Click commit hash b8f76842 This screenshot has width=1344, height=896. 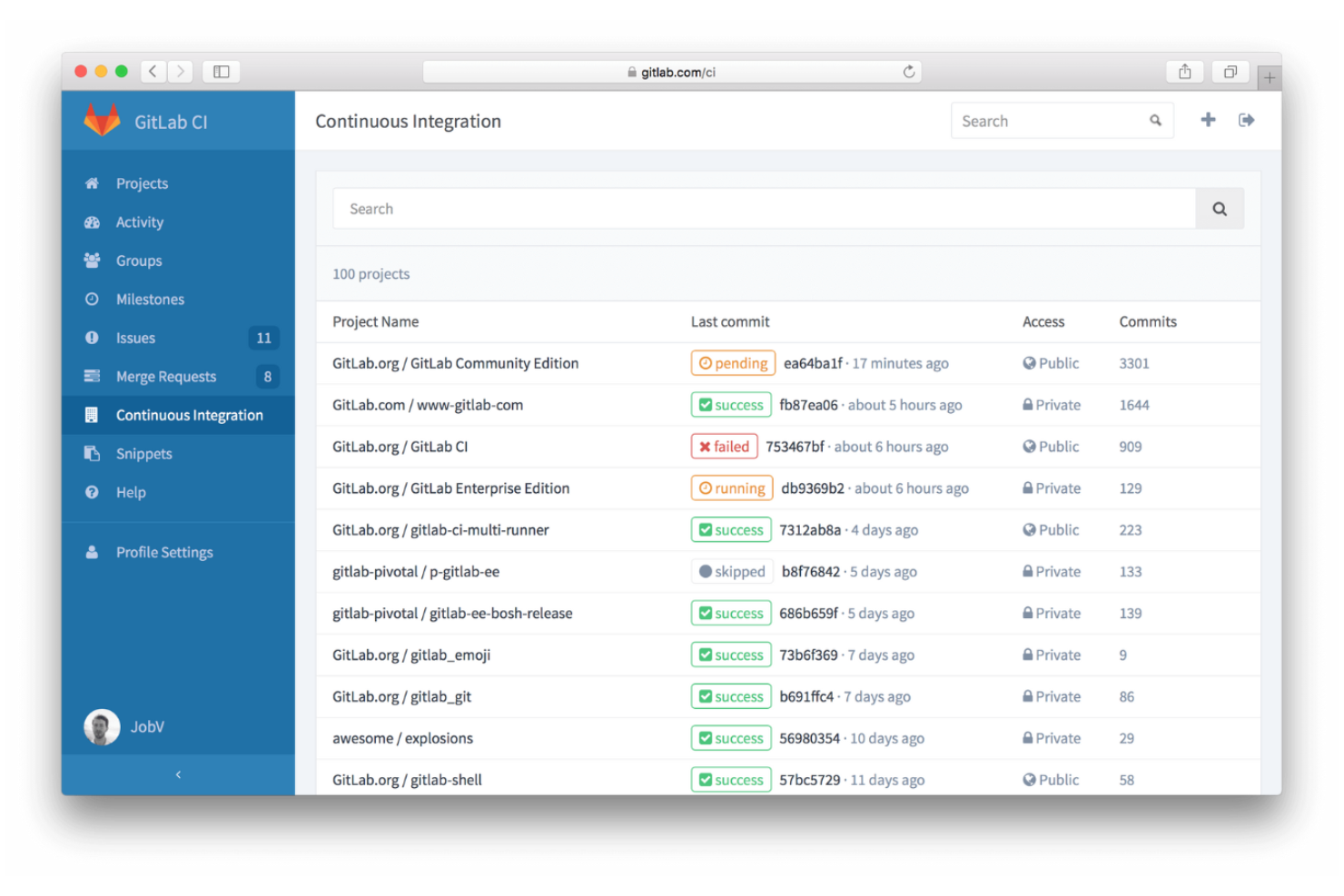(811, 572)
